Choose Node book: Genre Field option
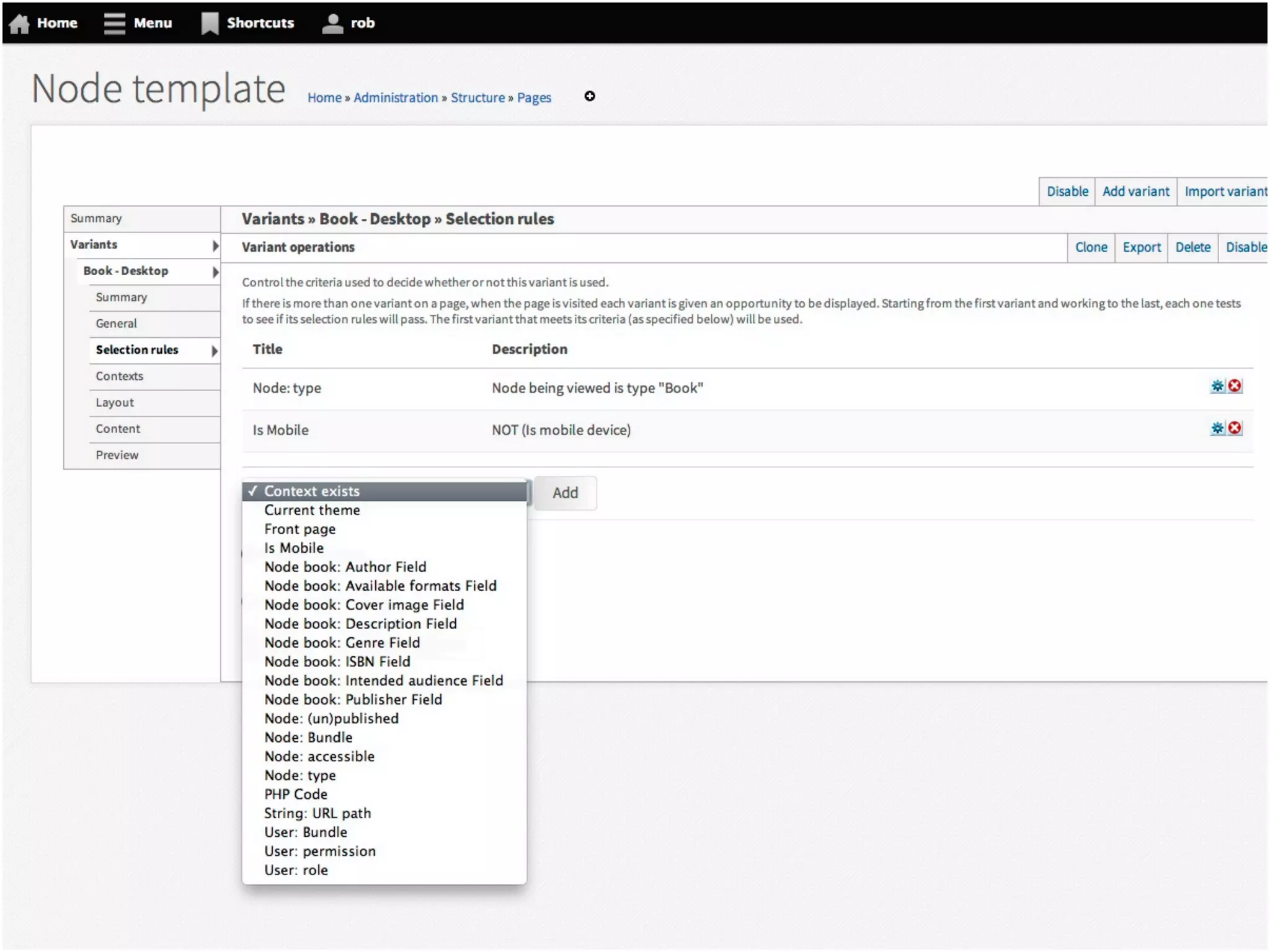Screen dimensions: 1270x952 coord(342,643)
